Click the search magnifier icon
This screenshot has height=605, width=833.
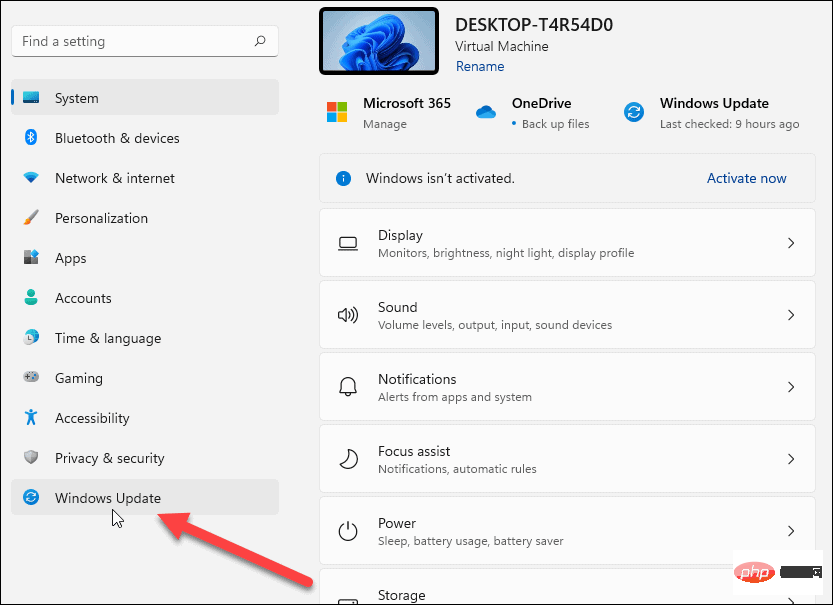[260, 41]
